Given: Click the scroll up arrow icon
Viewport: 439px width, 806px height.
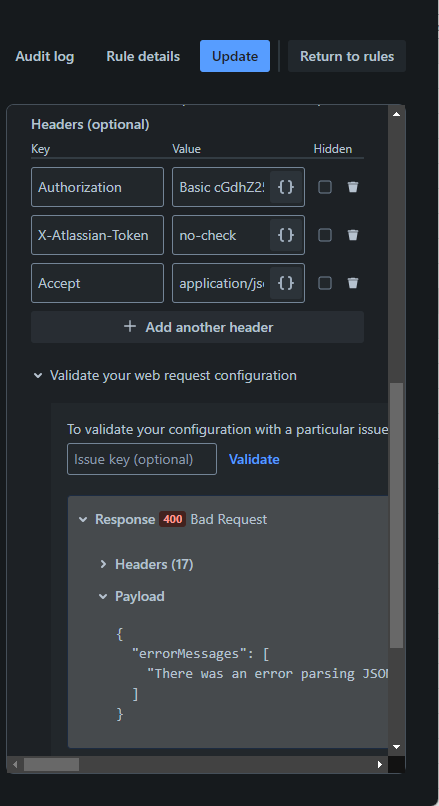Looking at the screenshot, I should [x=396, y=114].
